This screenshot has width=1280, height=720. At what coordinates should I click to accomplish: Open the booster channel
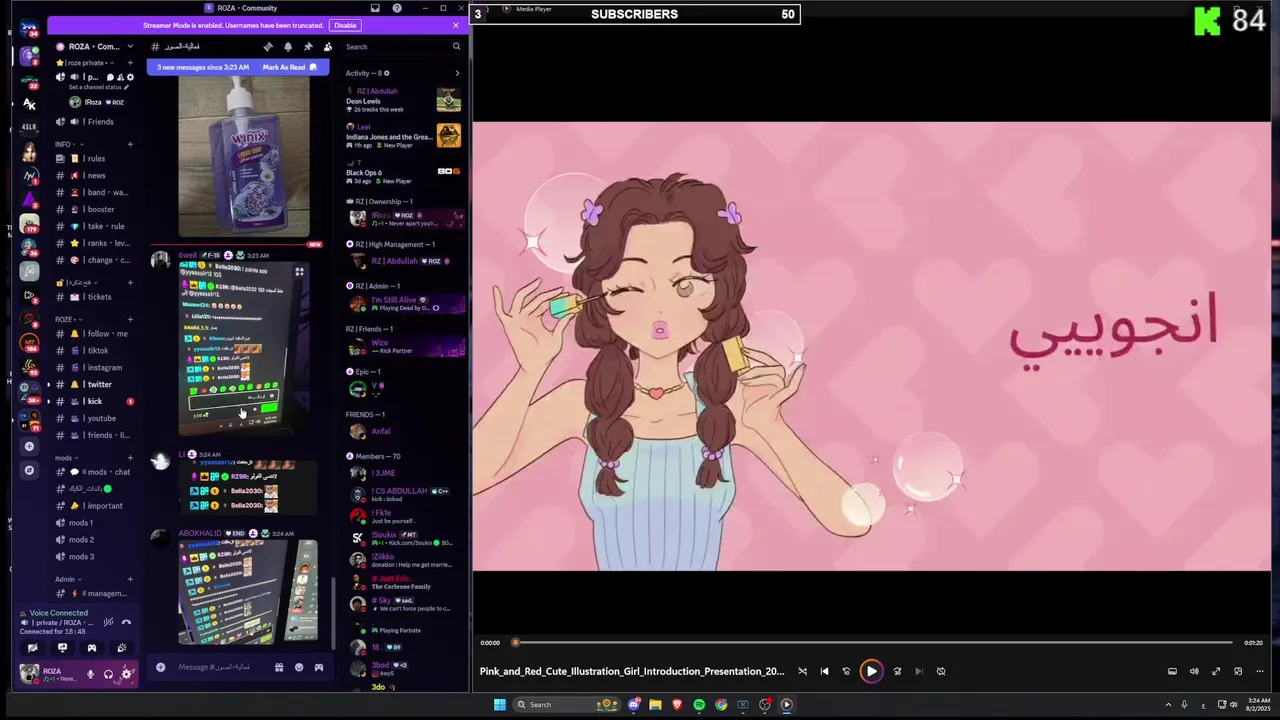coord(94,209)
